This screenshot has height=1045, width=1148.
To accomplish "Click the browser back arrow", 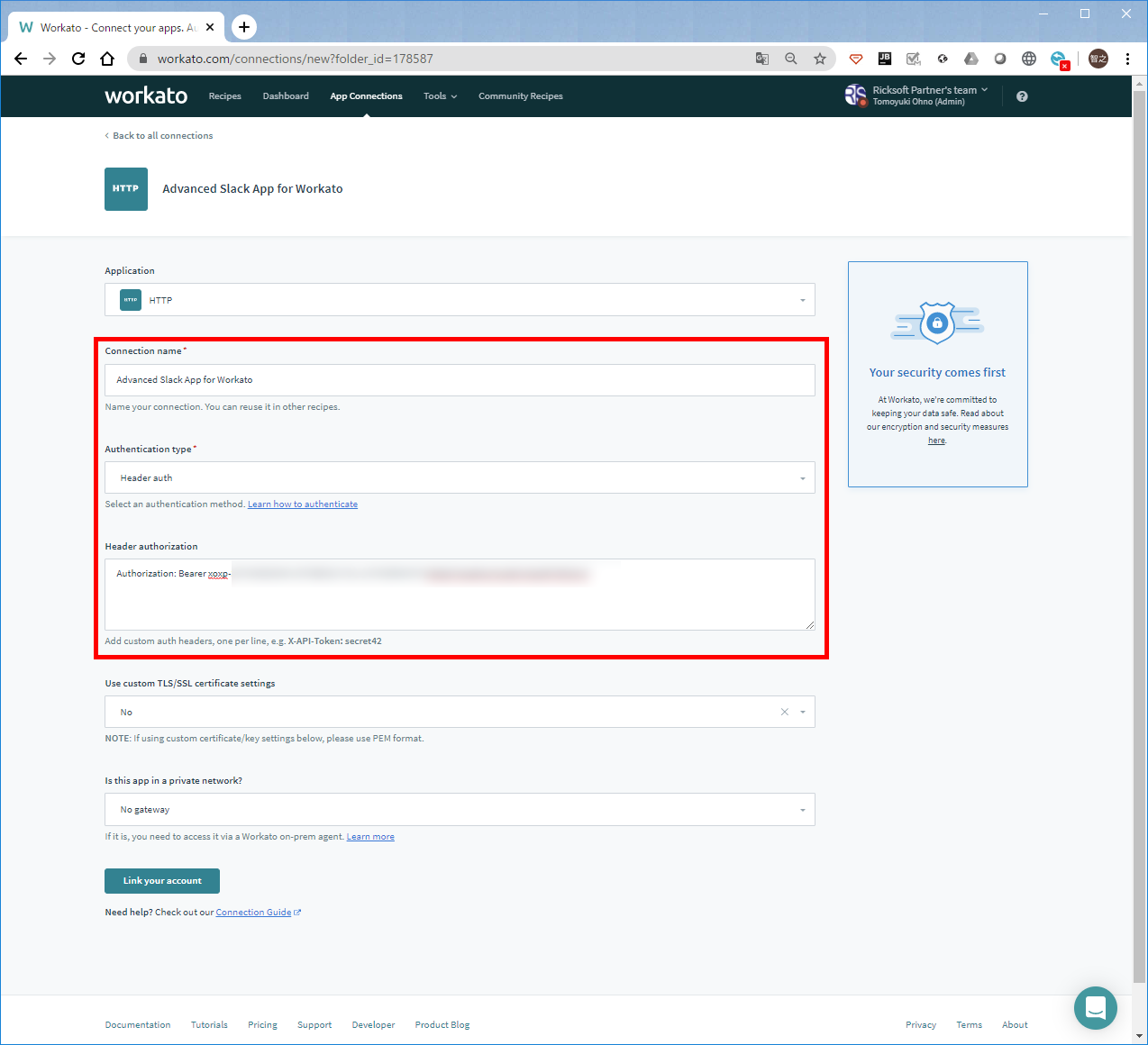I will pyautogui.click(x=21, y=59).
